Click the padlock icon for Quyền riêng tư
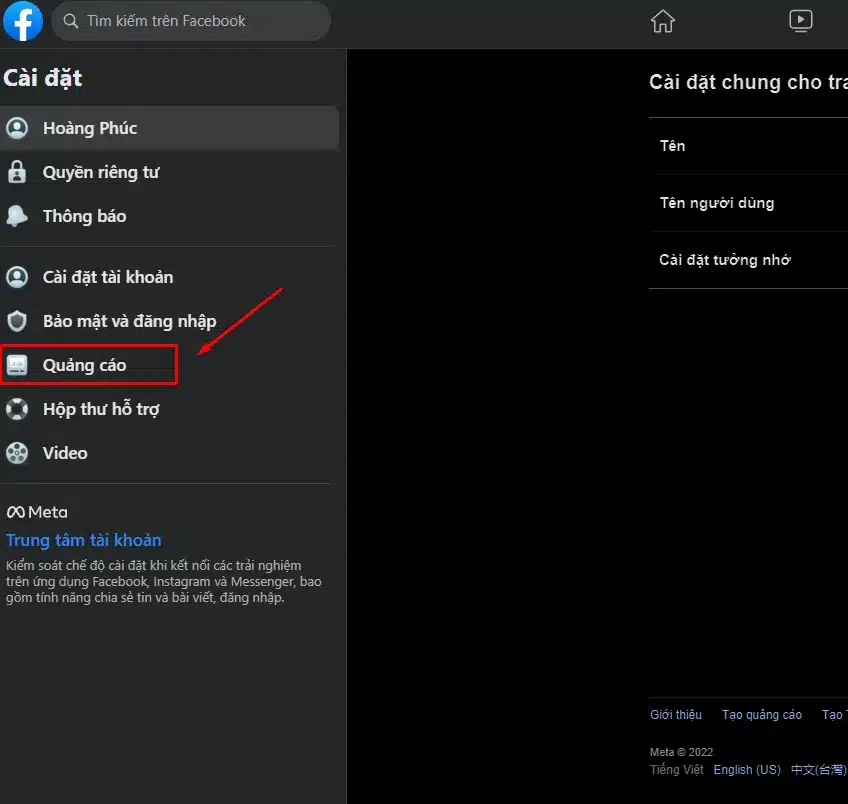Image resolution: width=848 pixels, height=804 pixels. click(17, 172)
